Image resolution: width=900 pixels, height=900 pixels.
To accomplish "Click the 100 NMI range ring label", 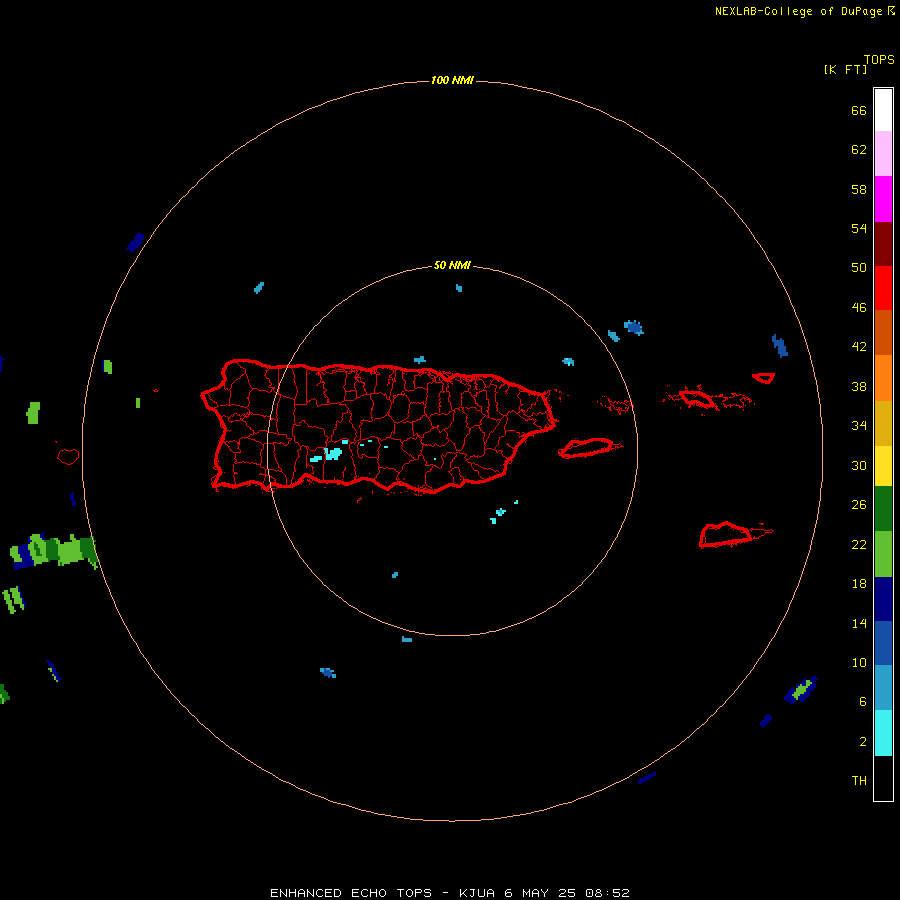I will (x=452, y=80).
